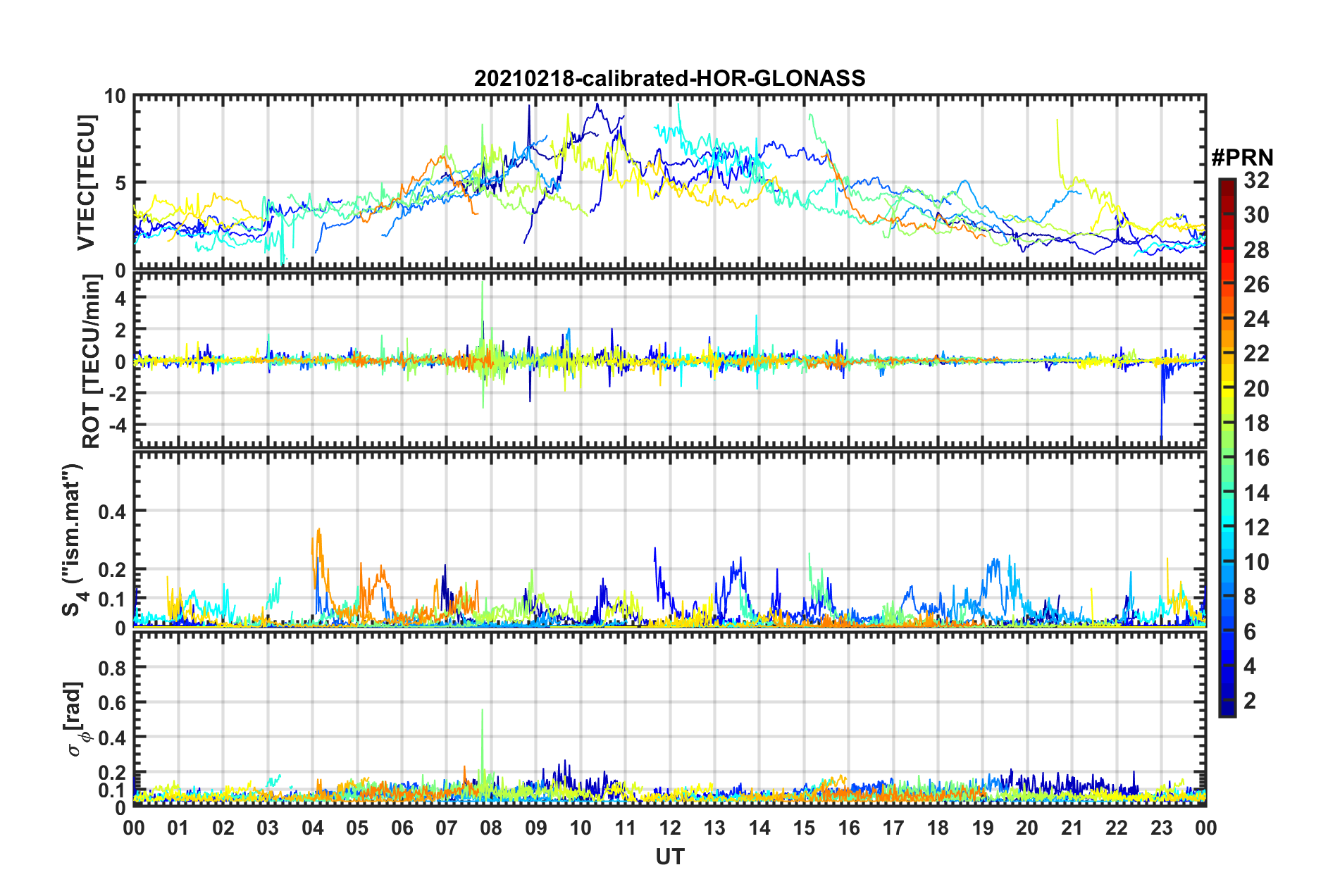Click the colorbar tick label 4
Viewport: 1340px width, 896px height.
click(1250, 666)
